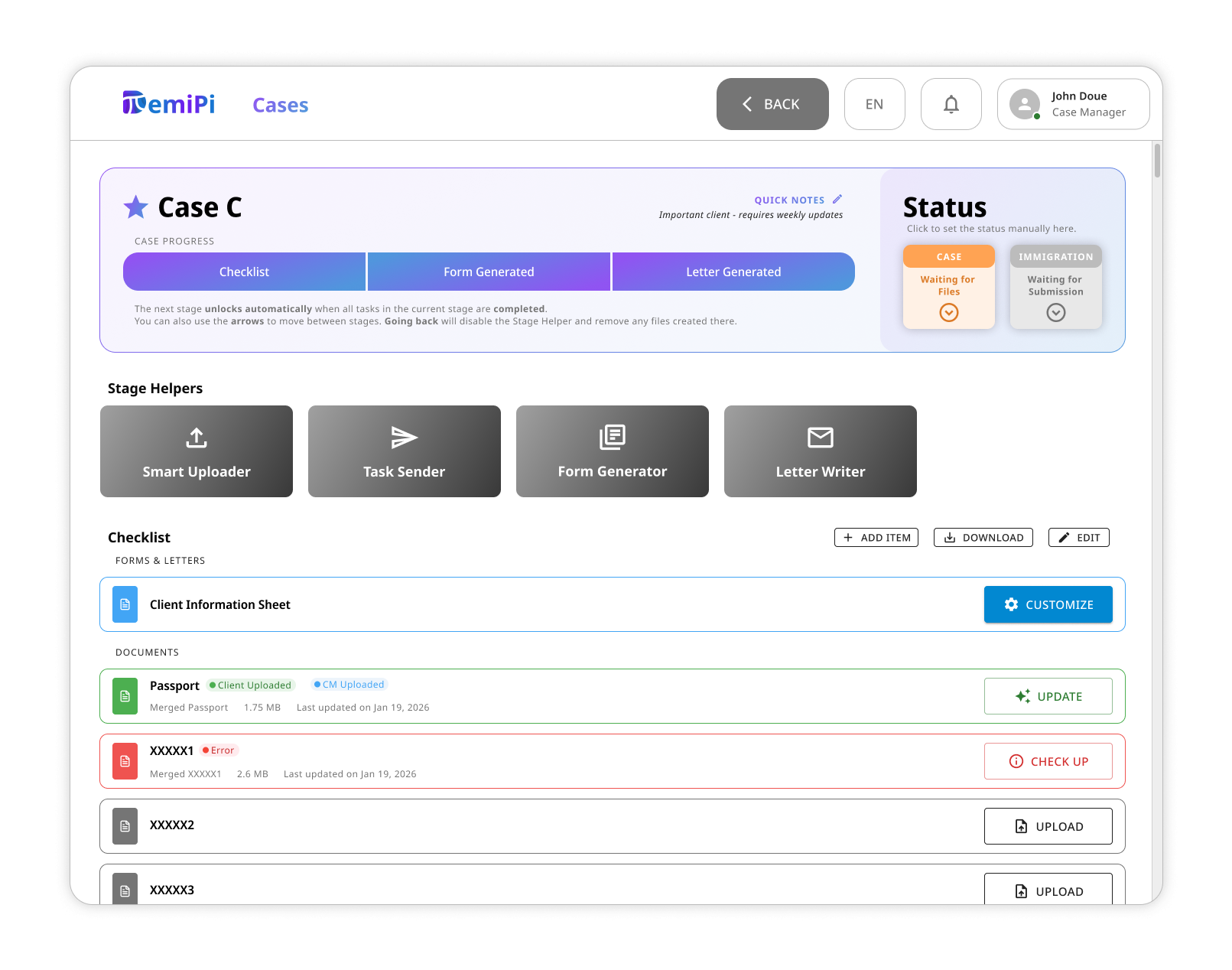Click the page vertical scrollbar
Image resolution: width=1232 pixels, height=970 pixels.
(x=1157, y=161)
